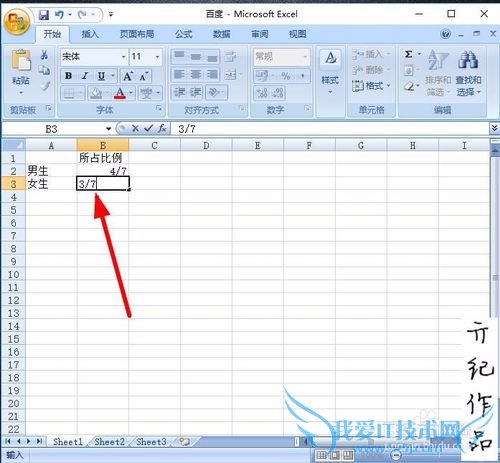The image size is (500, 463).
Task: Cancel cell entry with X button
Action: pyautogui.click(x=135, y=129)
